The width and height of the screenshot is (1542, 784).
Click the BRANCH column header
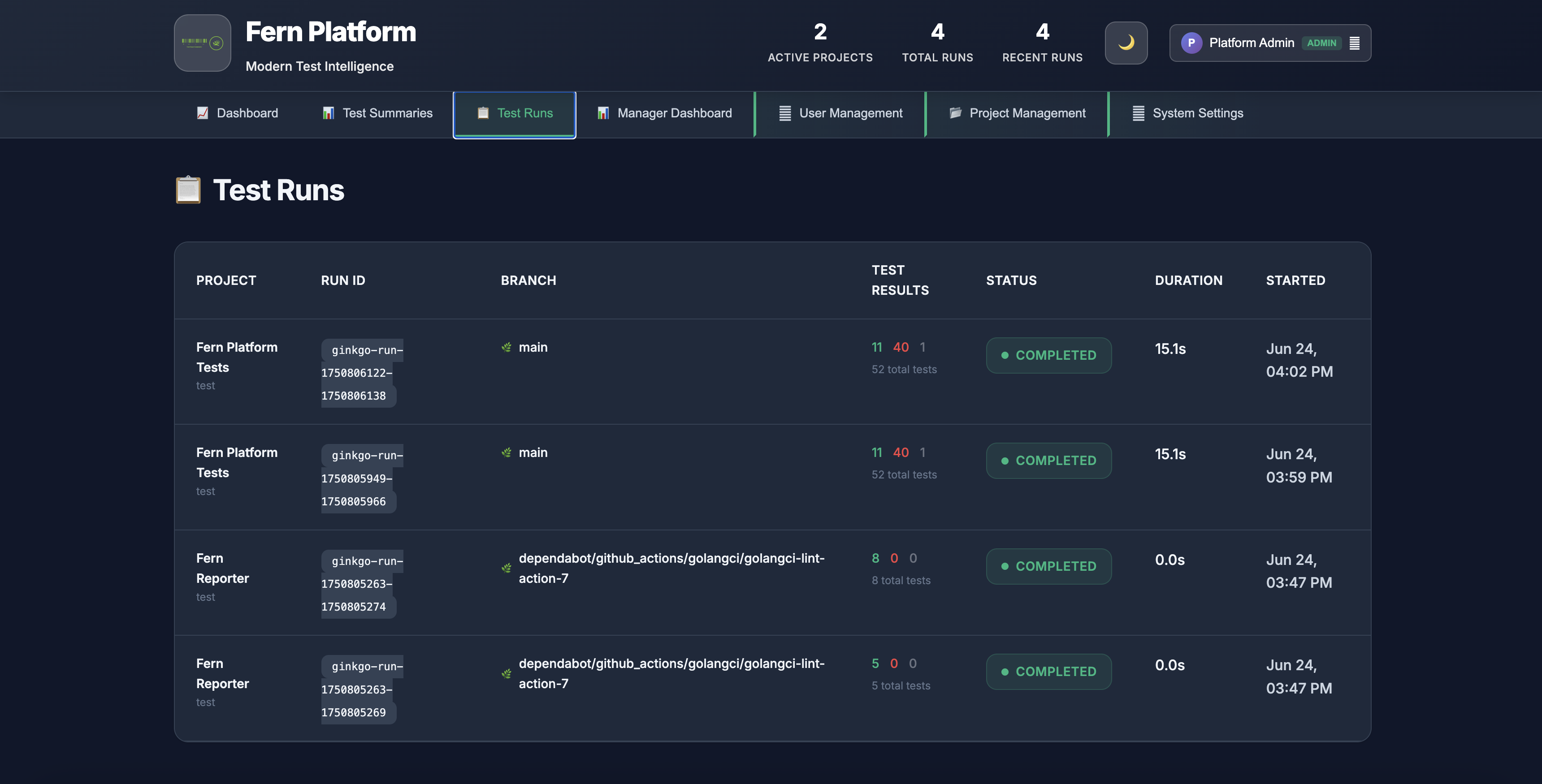[x=528, y=280]
